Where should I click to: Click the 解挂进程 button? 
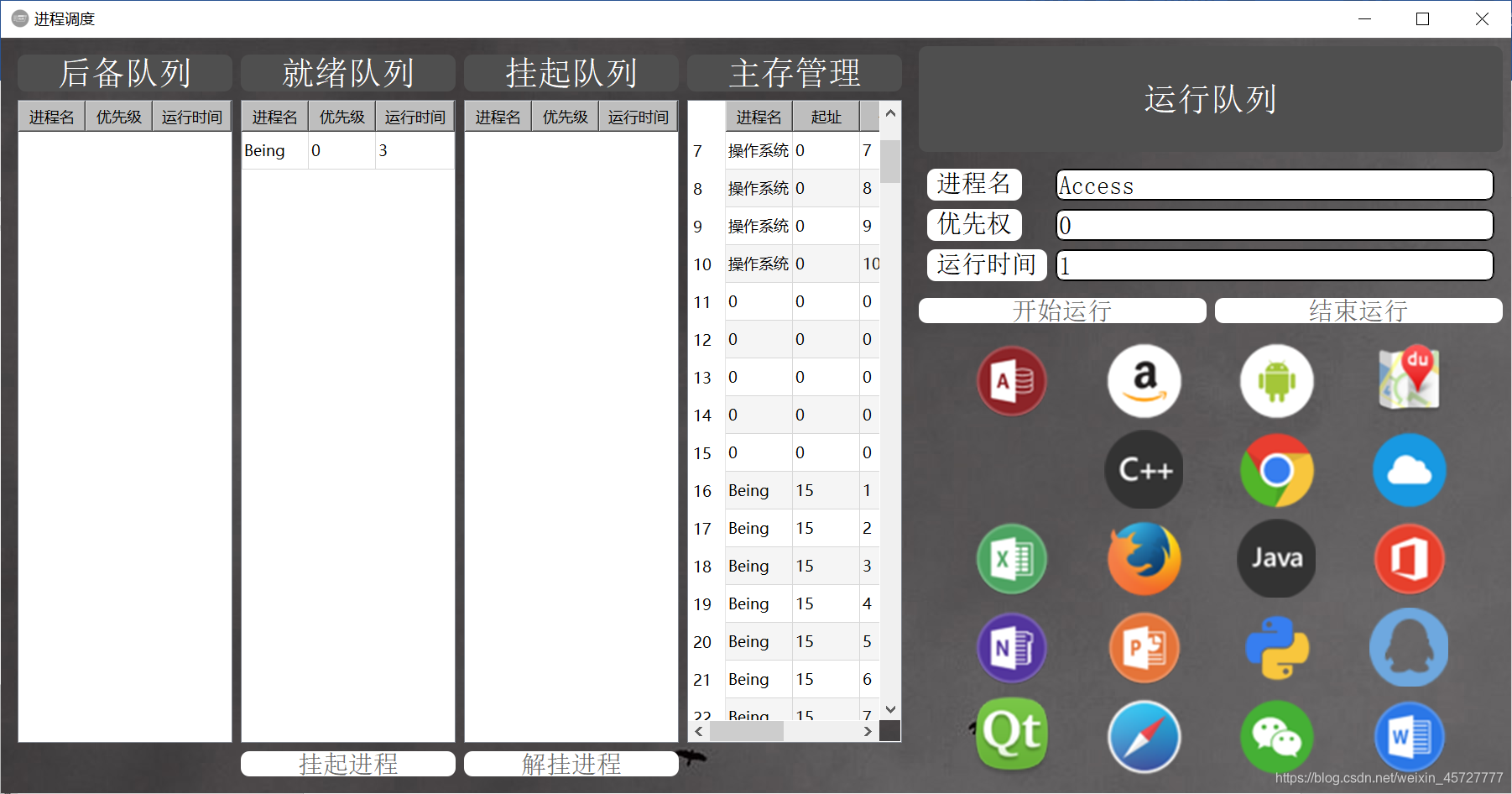(x=571, y=764)
